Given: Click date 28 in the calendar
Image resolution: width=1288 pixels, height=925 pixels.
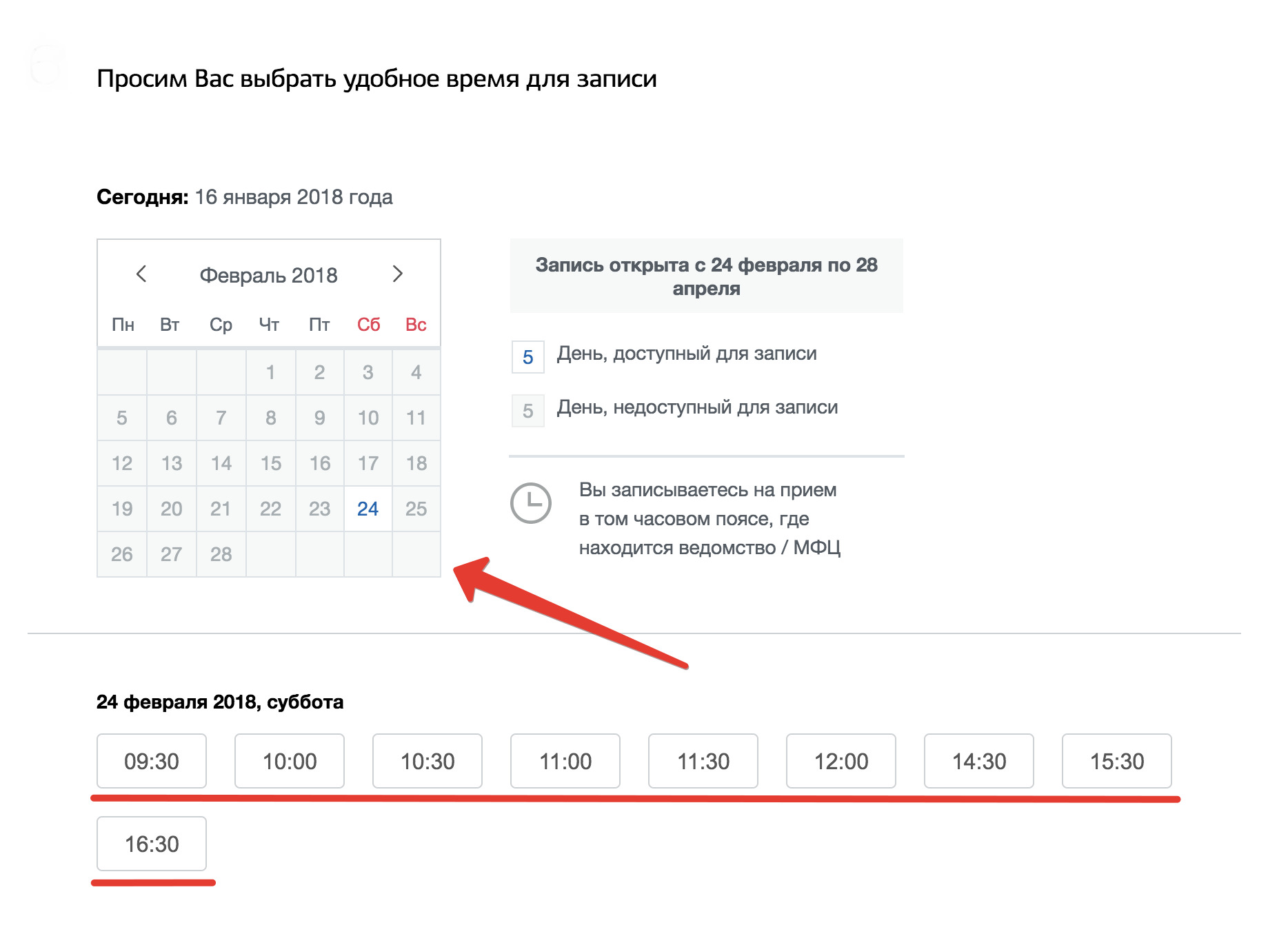Looking at the screenshot, I should pyautogui.click(x=221, y=554).
